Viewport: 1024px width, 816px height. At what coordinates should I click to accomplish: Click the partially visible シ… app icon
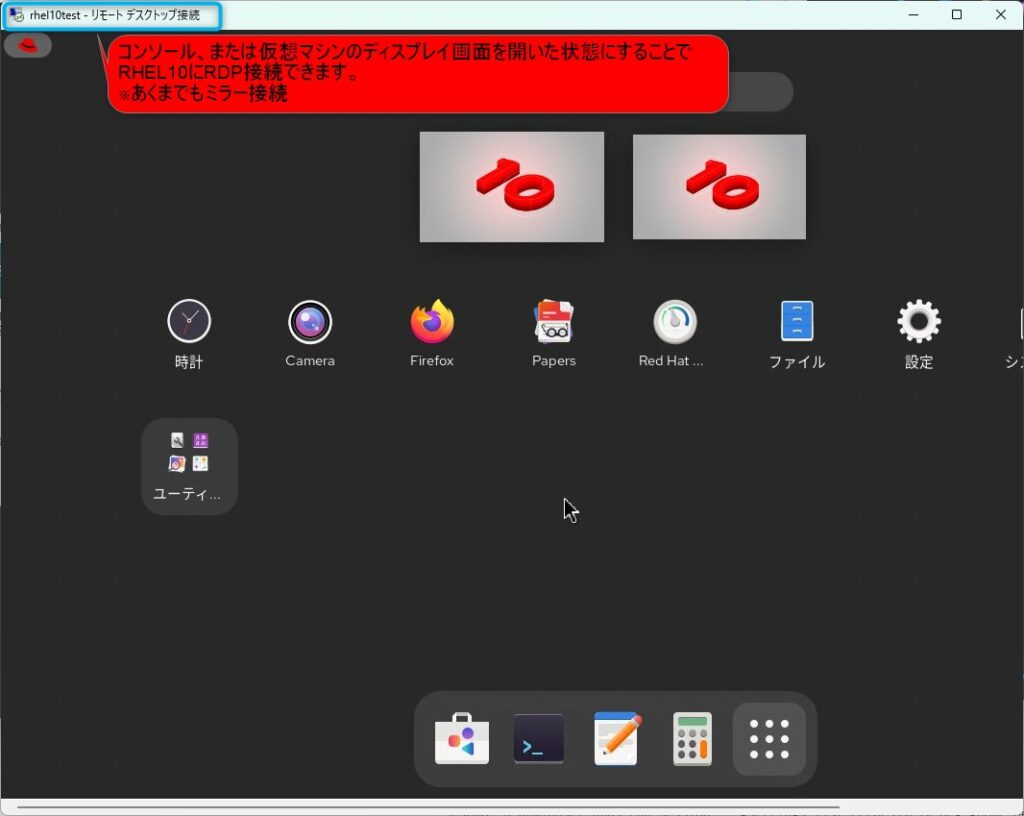(1017, 322)
